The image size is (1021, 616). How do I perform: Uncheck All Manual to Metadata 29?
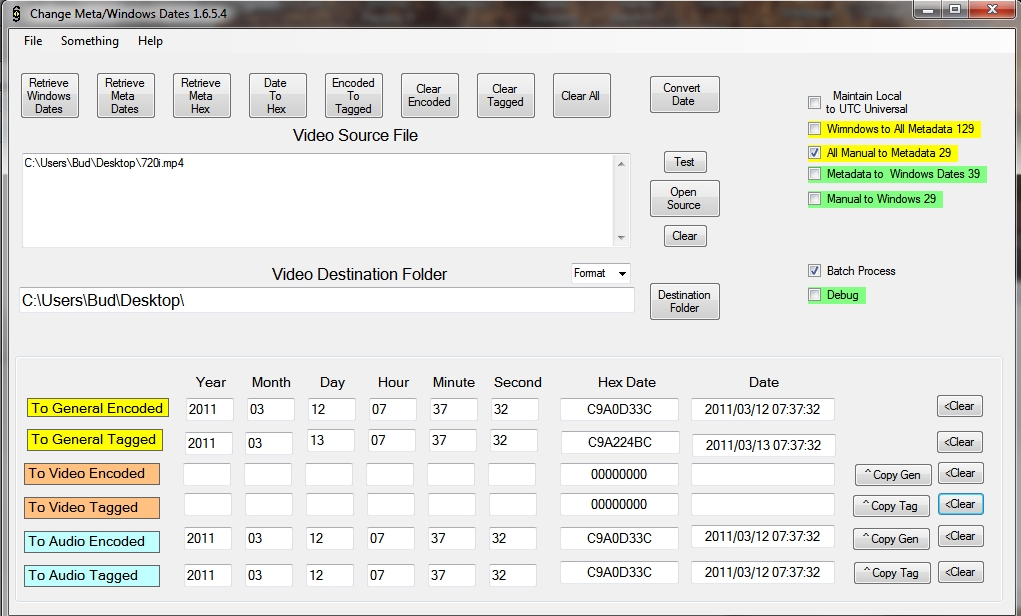[815, 153]
